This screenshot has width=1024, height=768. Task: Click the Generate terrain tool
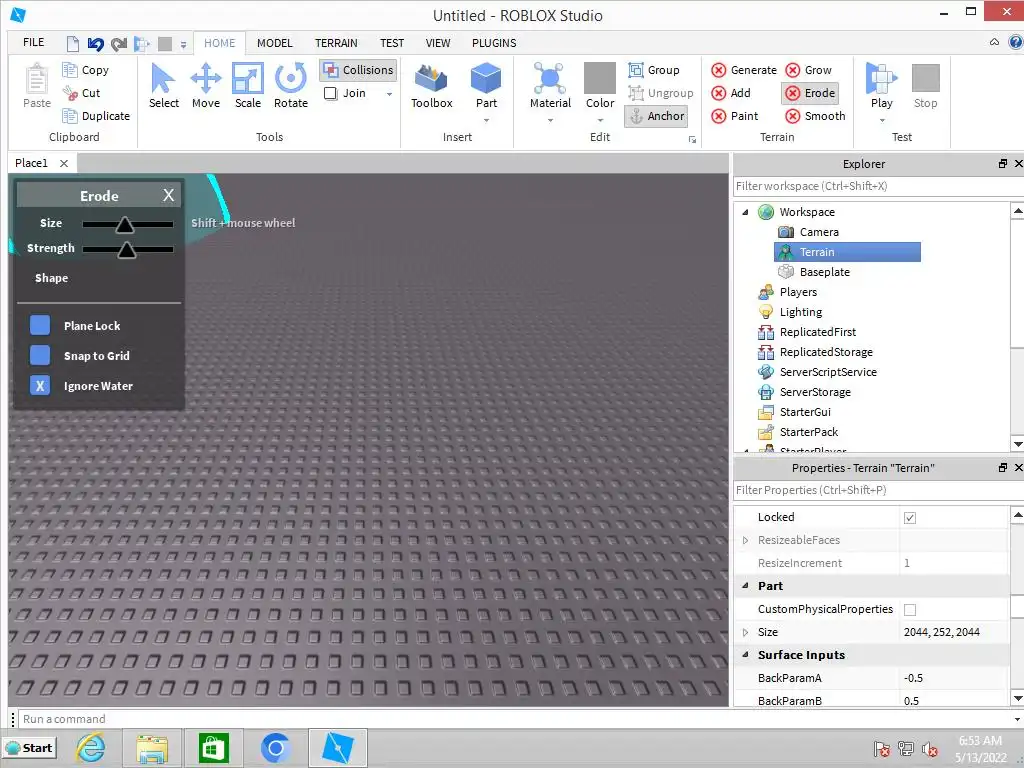tap(744, 70)
